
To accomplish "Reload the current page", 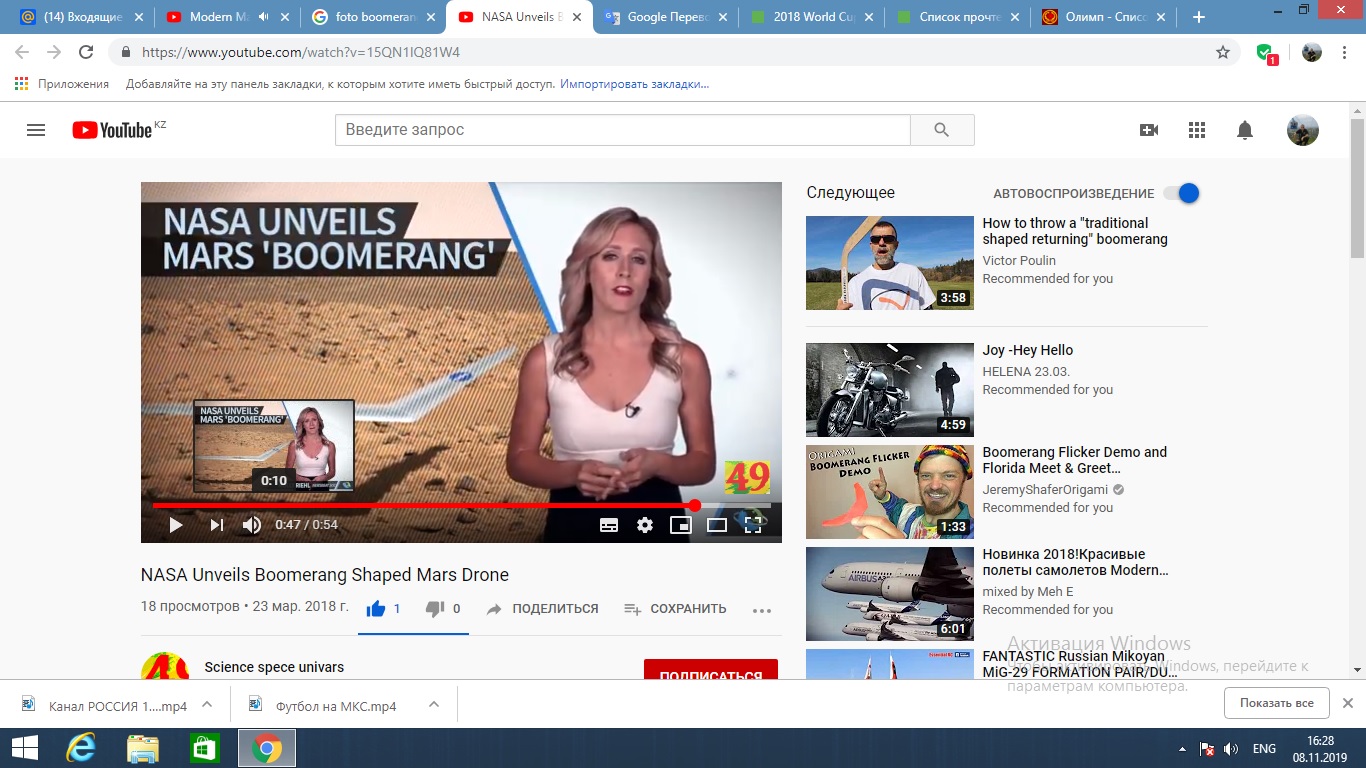I will [x=86, y=52].
